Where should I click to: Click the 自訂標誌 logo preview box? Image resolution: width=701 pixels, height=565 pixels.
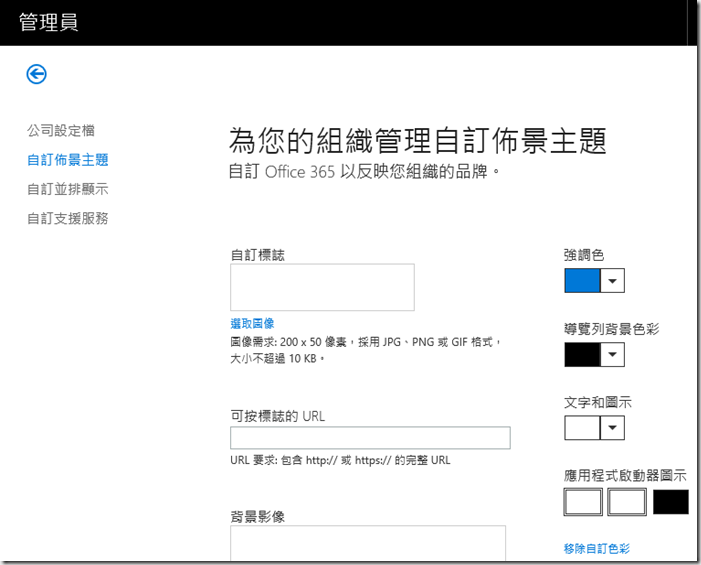click(322, 288)
